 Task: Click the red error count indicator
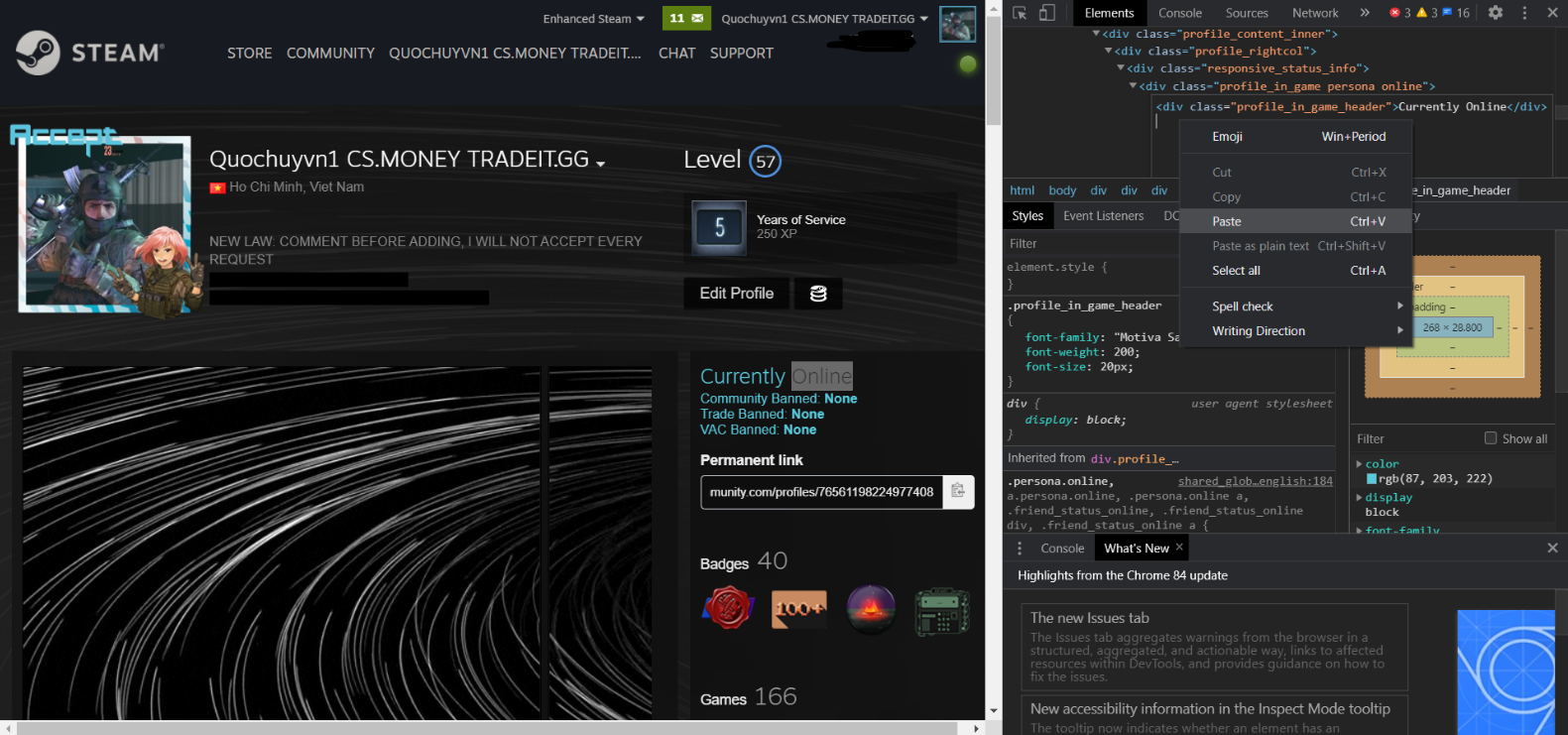1400,13
